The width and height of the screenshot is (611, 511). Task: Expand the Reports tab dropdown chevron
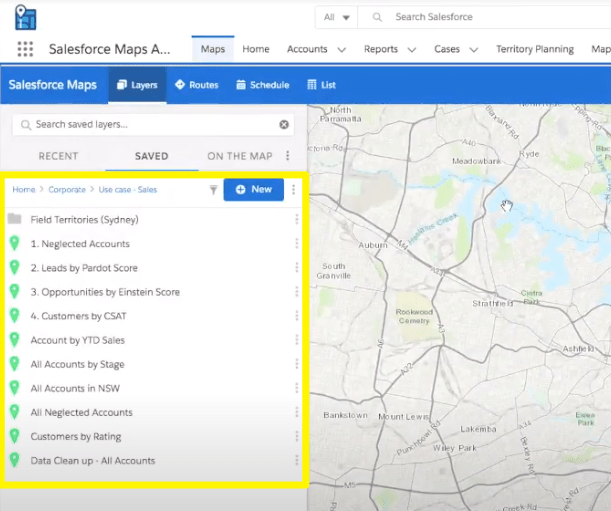(x=412, y=50)
